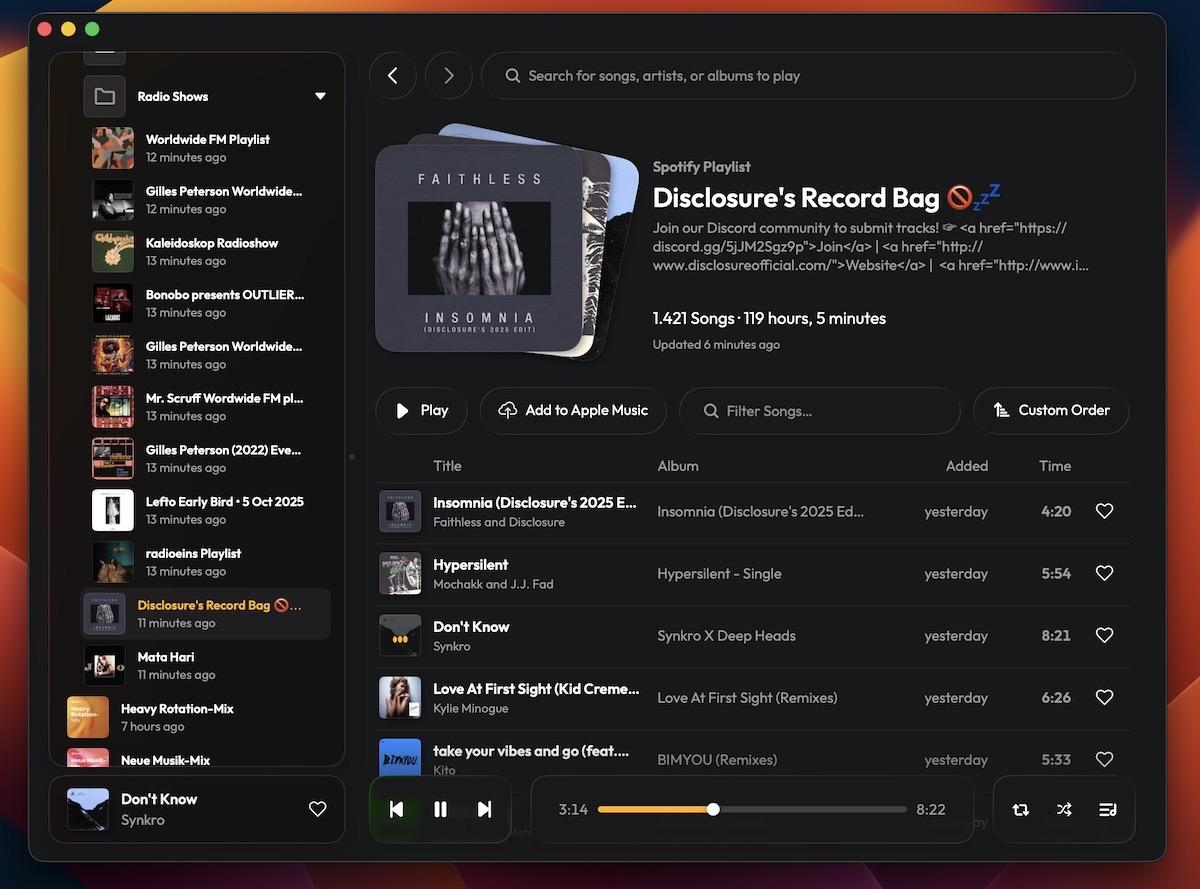1200x889 pixels.
Task: Click the Heavy Rotation-Mix cover thumbnail
Action: (88, 718)
